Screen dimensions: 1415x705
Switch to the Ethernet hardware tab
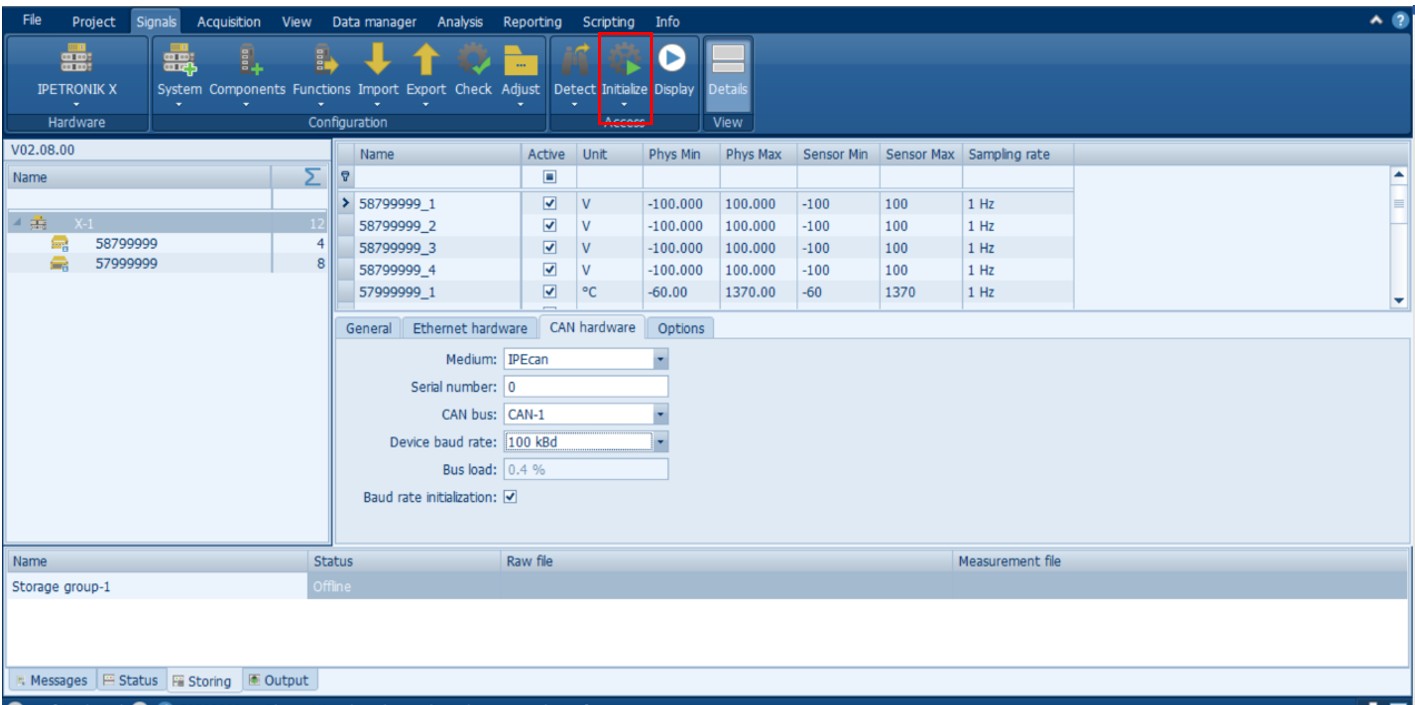coord(469,328)
